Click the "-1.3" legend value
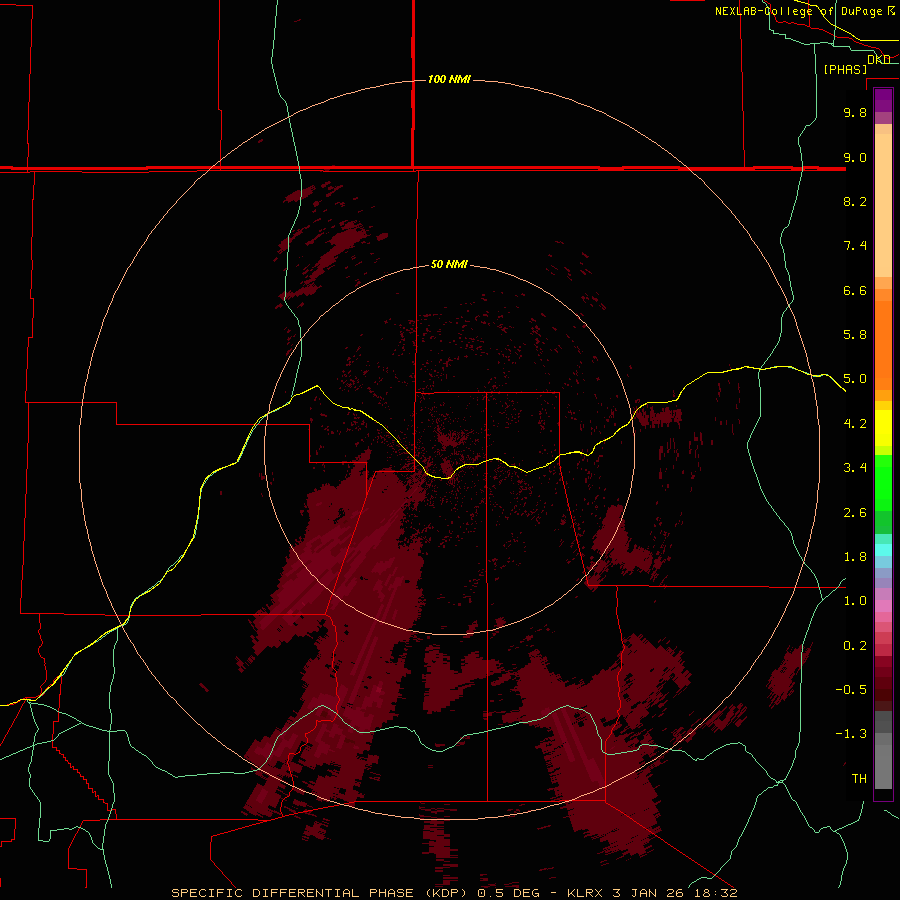 (851, 734)
